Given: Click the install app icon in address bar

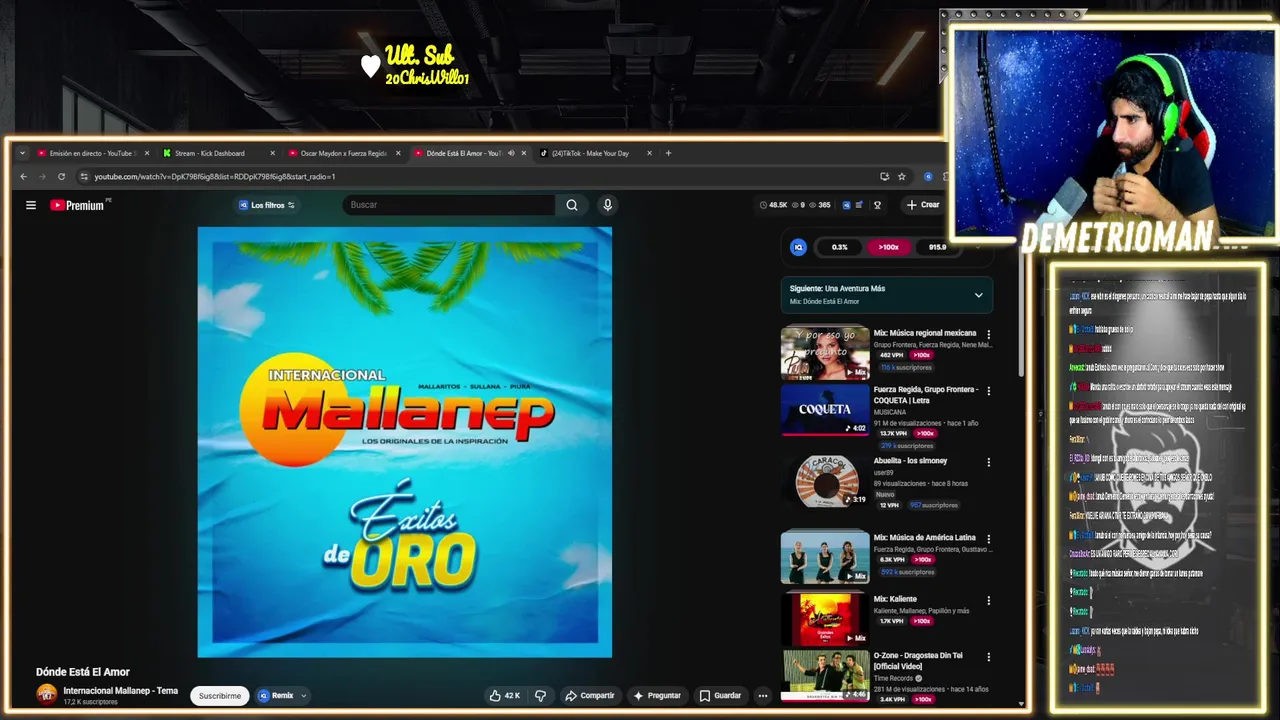Looking at the screenshot, I should pos(884,177).
